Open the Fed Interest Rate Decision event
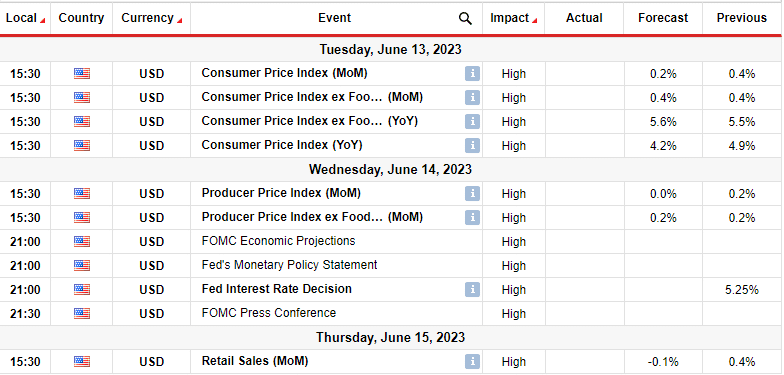Screen dimensions: 784x375 [276, 289]
